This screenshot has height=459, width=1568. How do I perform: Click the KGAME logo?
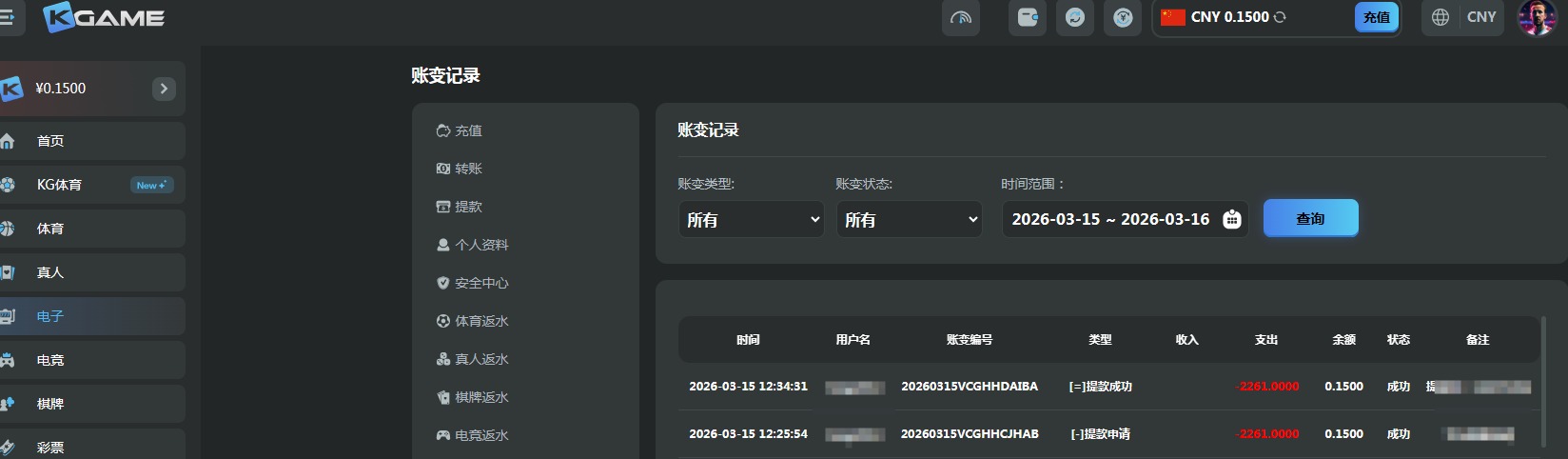[x=104, y=17]
